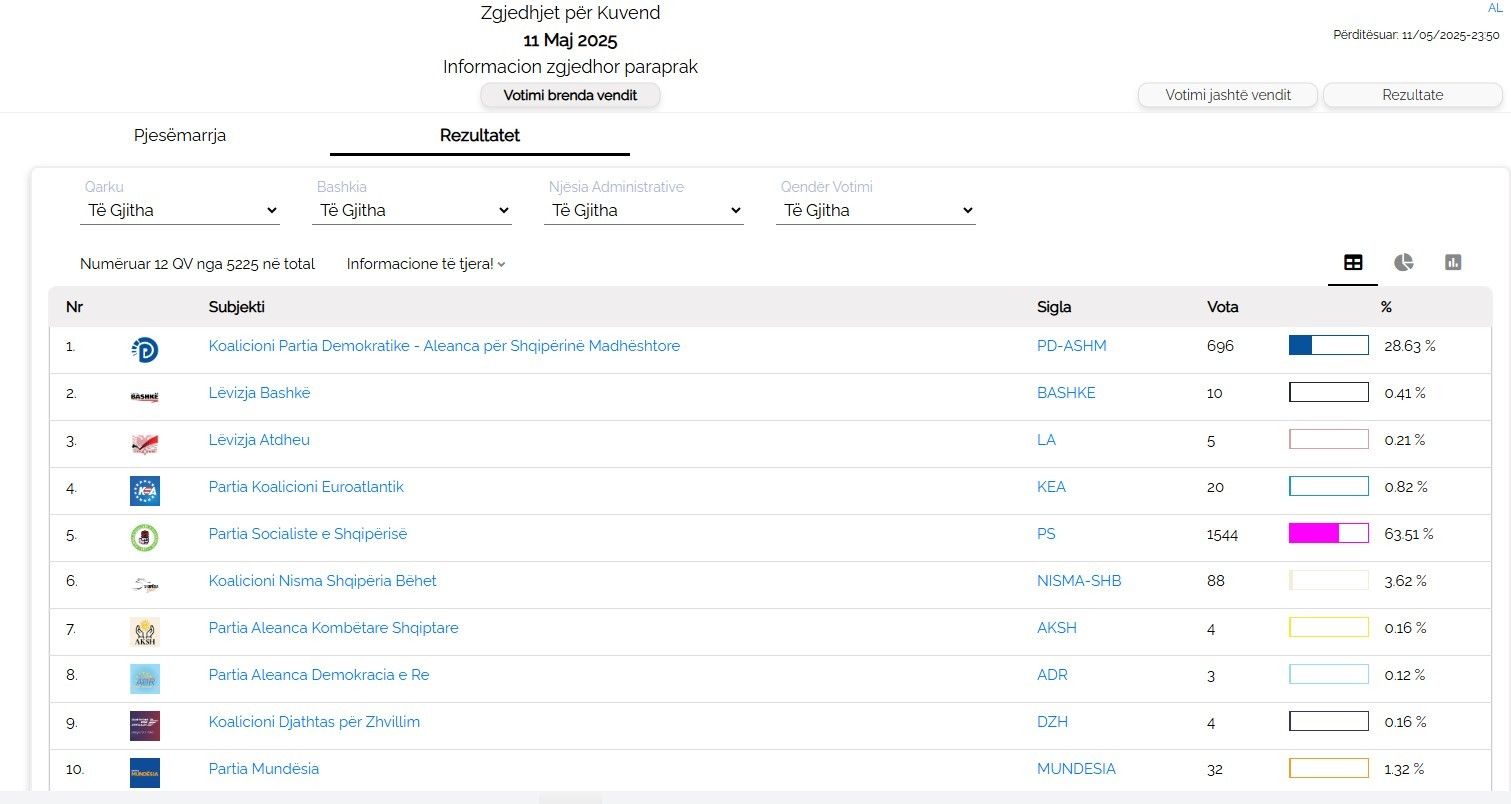This screenshot has height=804, width=1511.
Task: Click the Lëvizja Bashkë logo
Action: 145,396
